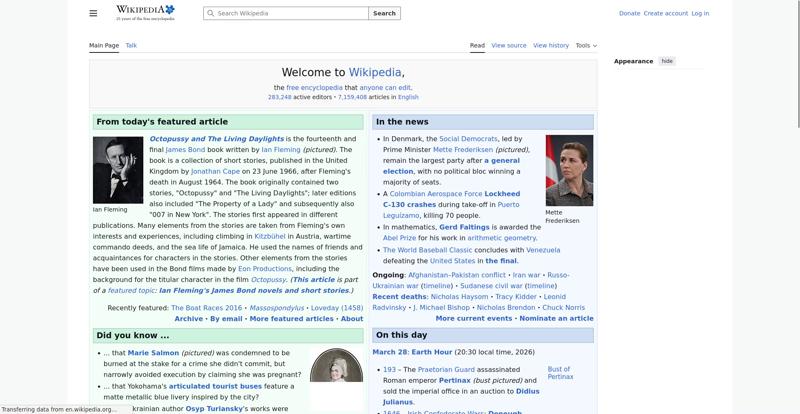The image size is (800, 414).
Task: Select the View source tab
Action: (x=509, y=45)
